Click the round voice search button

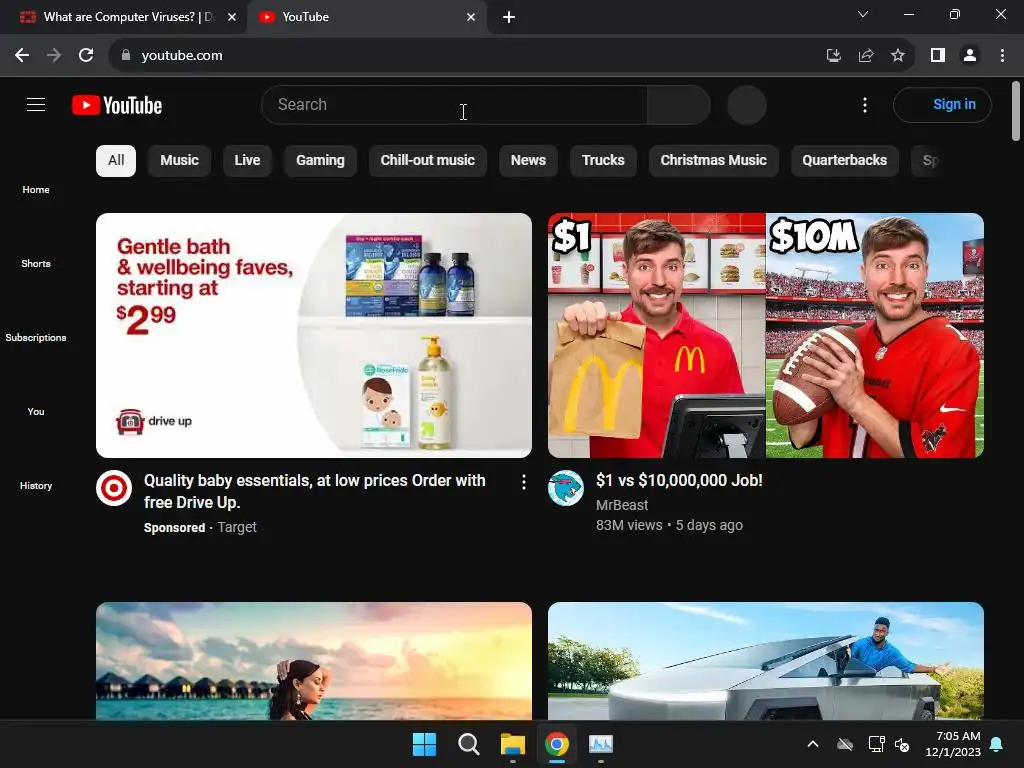point(746,104)
